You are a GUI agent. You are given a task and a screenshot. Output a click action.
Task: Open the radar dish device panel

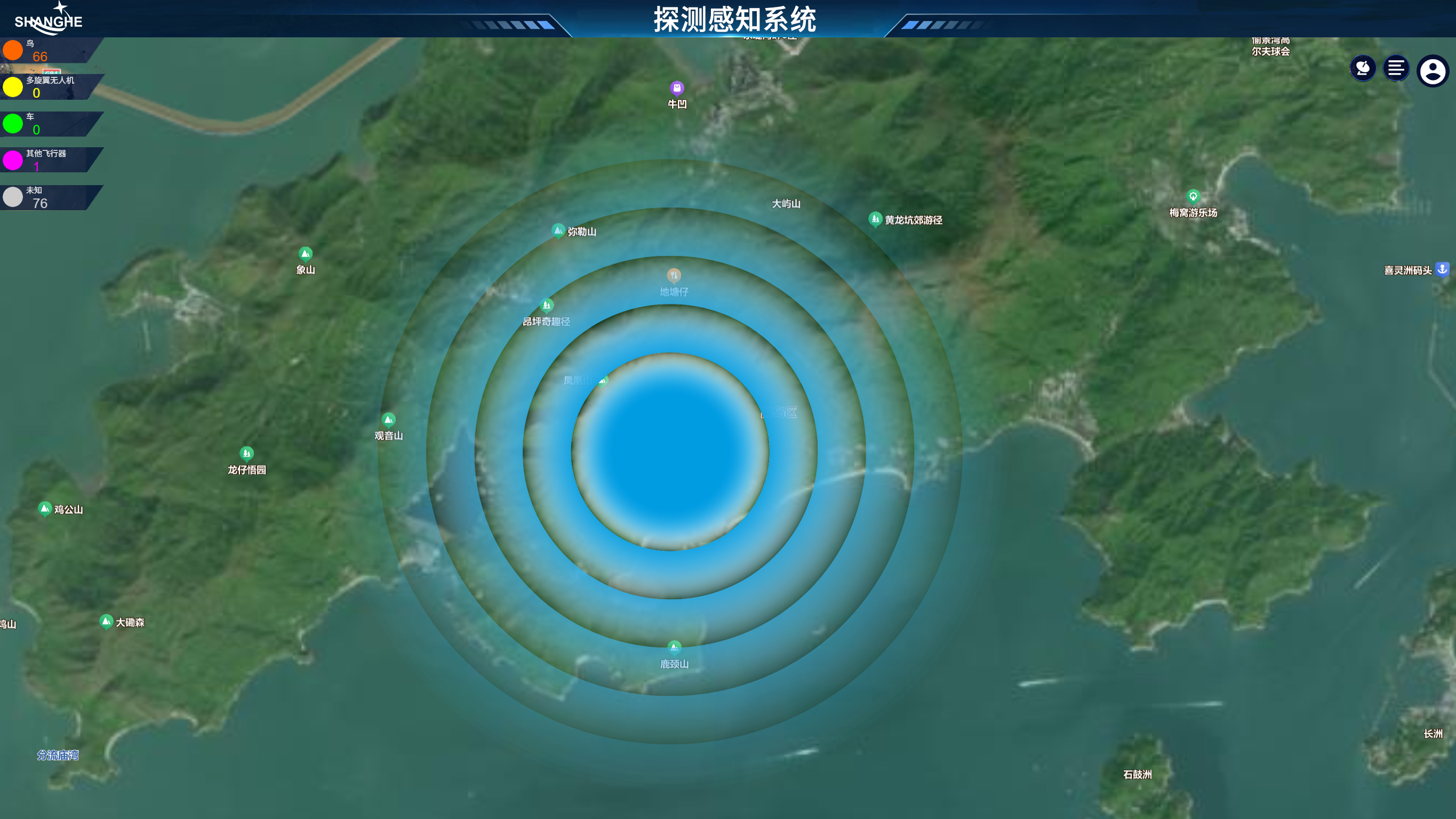coord(1362,69)
